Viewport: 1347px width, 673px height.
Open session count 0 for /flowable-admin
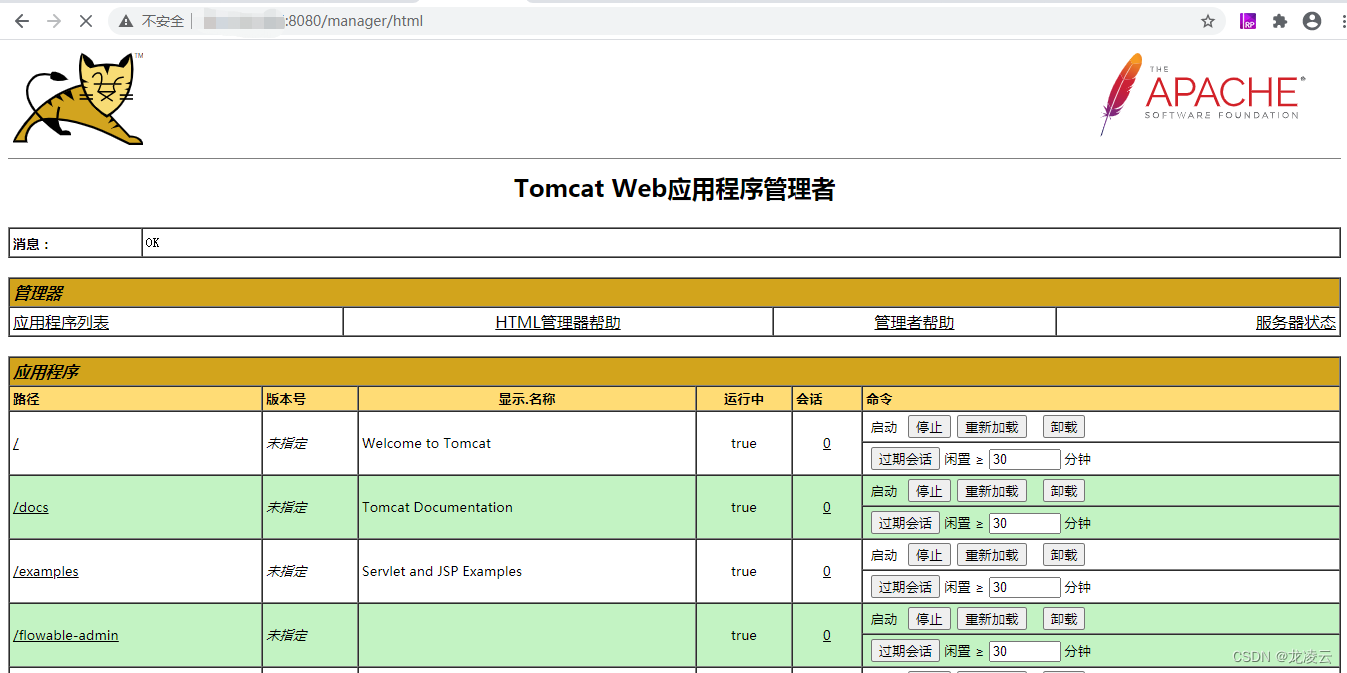click(x=827, y=635)
